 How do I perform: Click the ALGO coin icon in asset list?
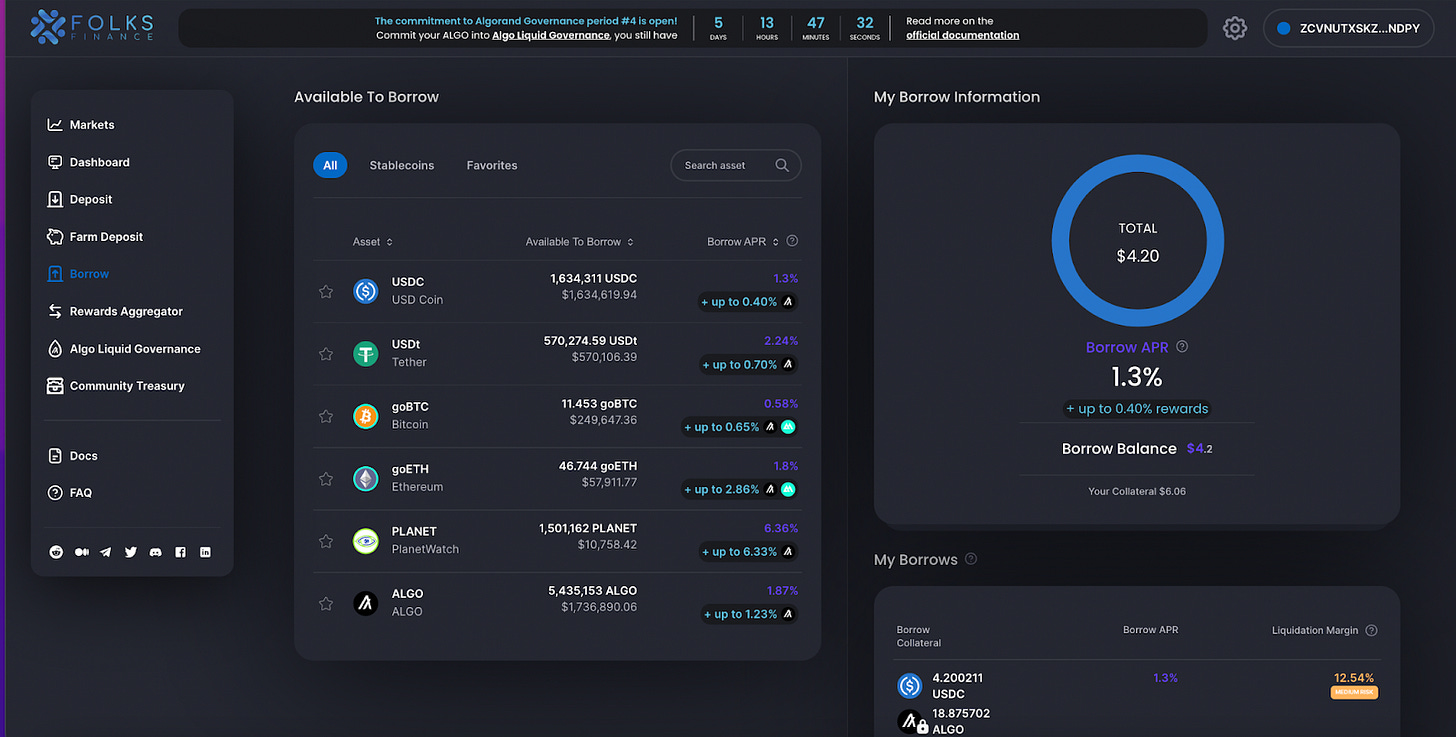coord(366,603)
